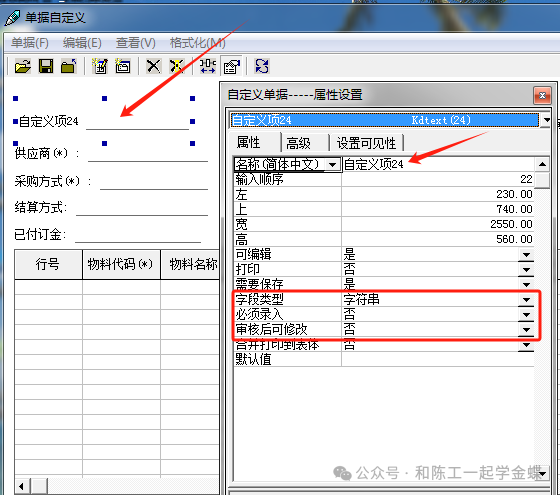The image size is (560, 495).
Task: Open the 可编辑 dropdown arrow
Action: point(526,255)
